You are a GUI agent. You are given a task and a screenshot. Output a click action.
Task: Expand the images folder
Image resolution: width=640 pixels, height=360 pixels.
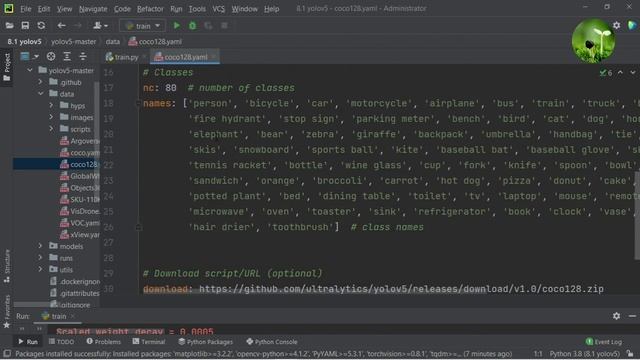pos(51,117)
